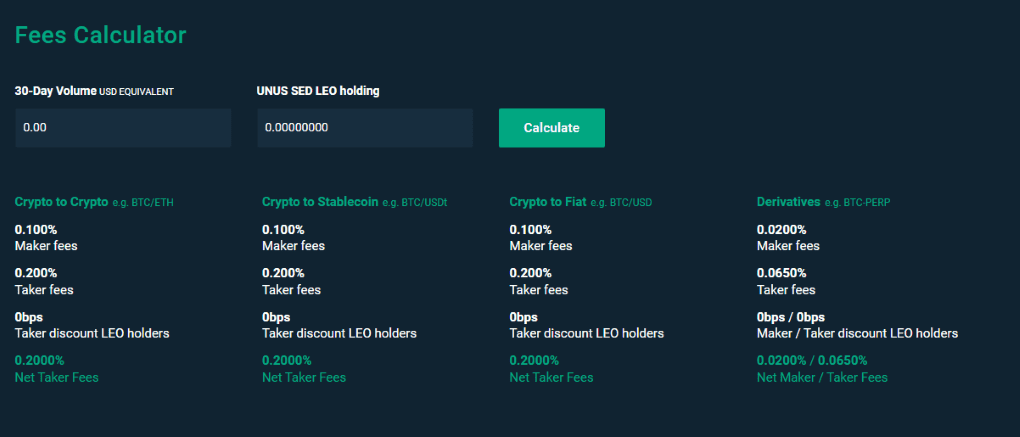Select 0.200% taker fee under Crypto to Crypto

(36, 273)
